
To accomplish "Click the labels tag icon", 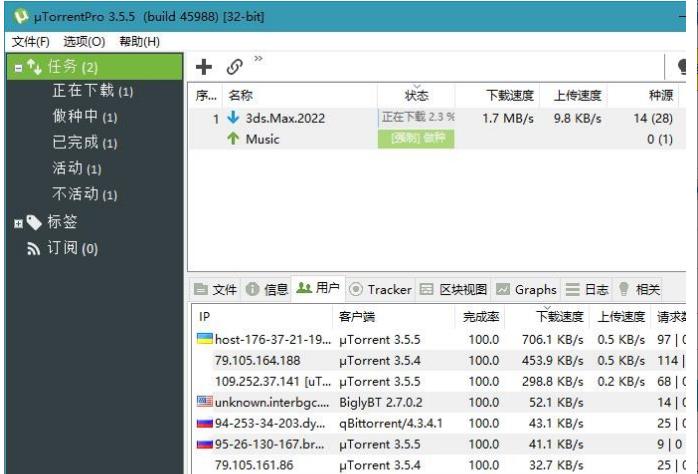I will point(34,222).
